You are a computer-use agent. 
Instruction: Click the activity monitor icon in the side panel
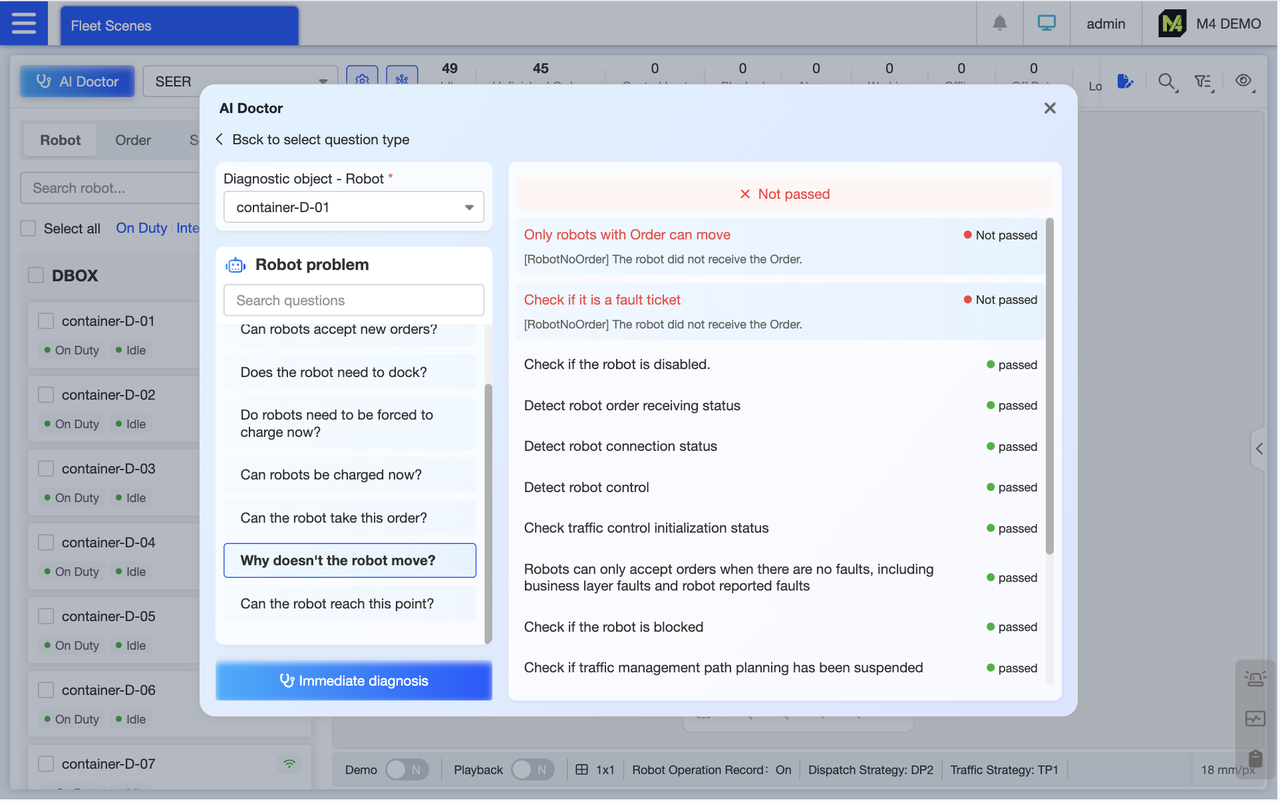pos(1255,718)
